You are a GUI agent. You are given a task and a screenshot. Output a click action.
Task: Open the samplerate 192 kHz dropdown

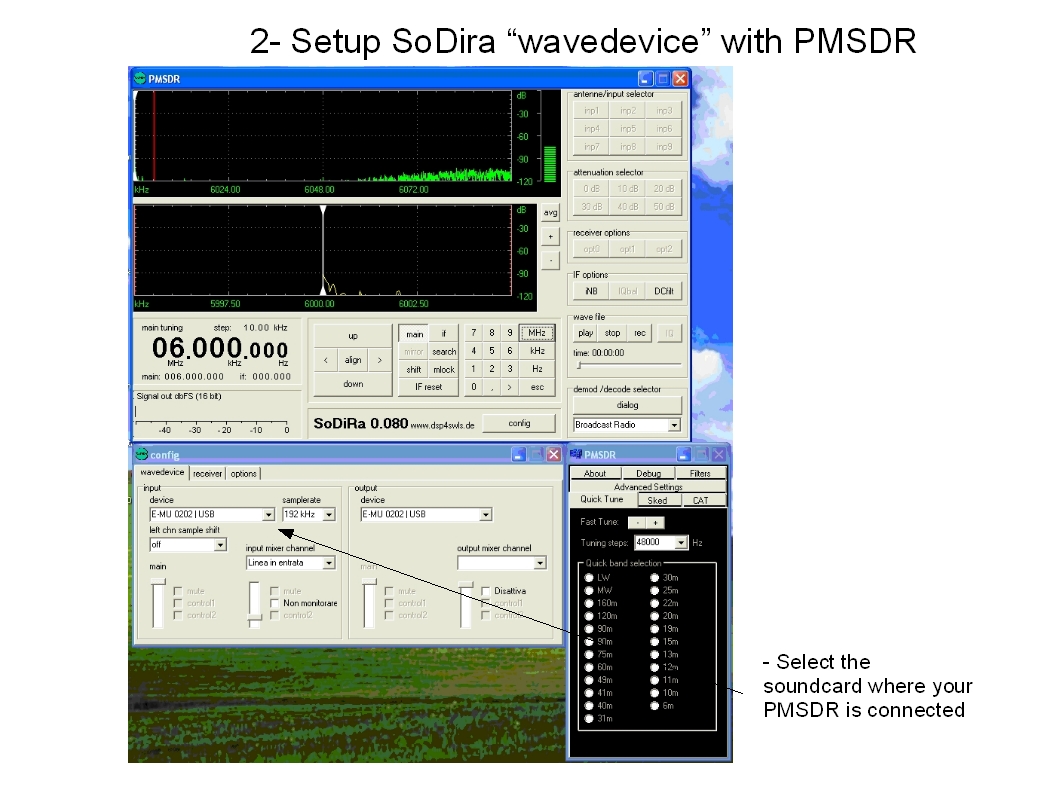click(329, 515)
